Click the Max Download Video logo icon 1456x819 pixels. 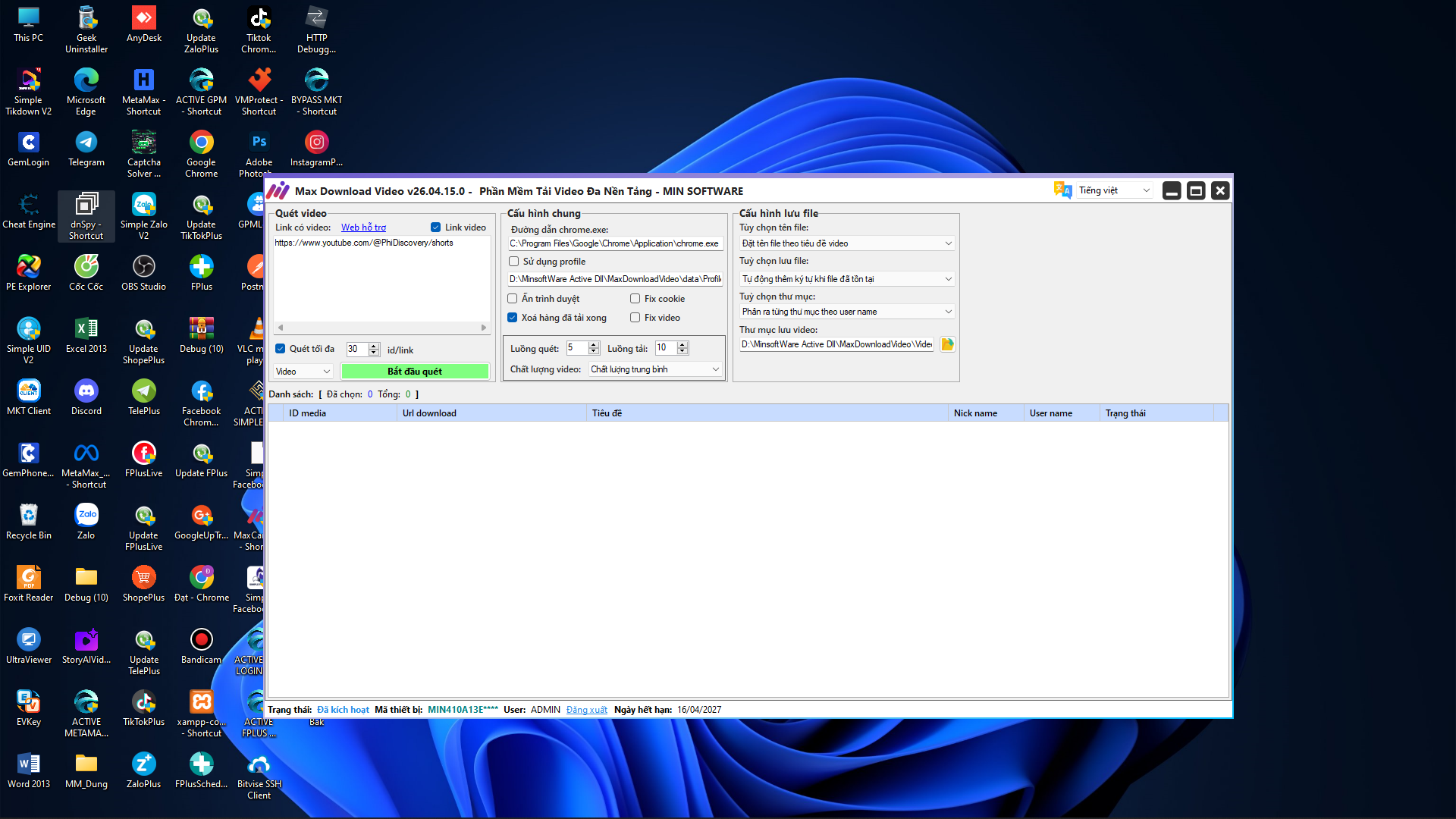[278, 190]
